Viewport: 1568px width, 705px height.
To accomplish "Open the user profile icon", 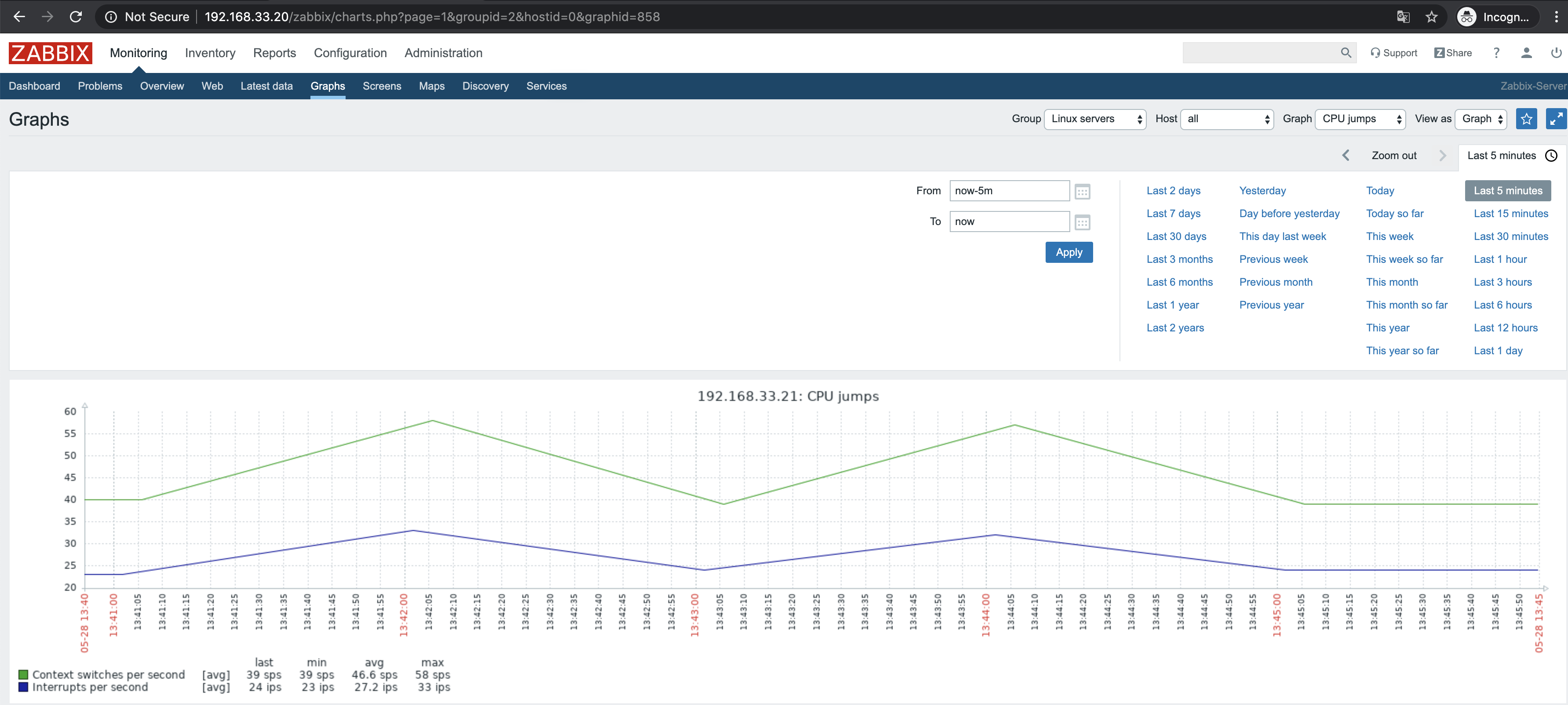I will (x=1526, y=53).
